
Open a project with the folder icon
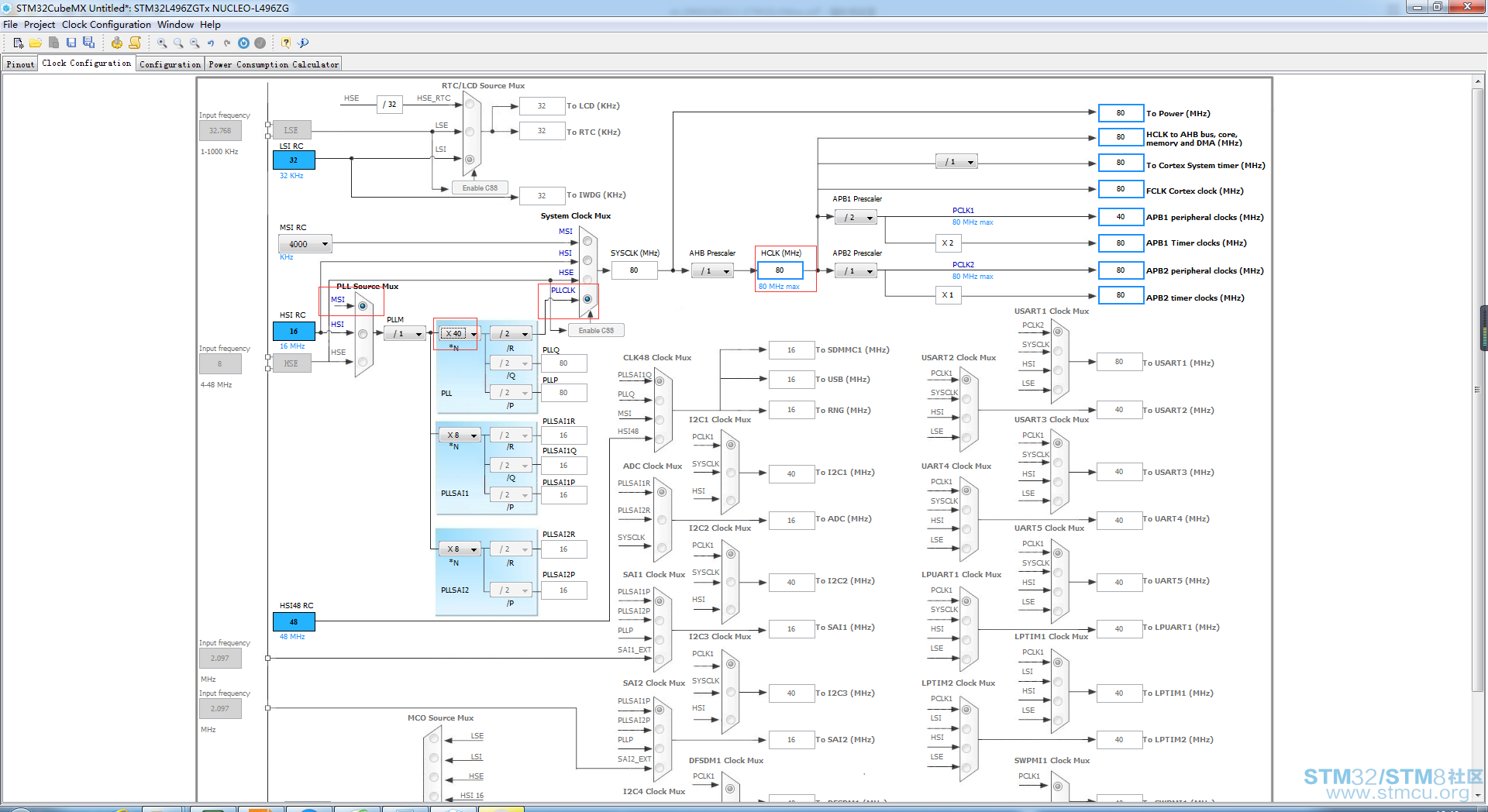pos(36,43)
